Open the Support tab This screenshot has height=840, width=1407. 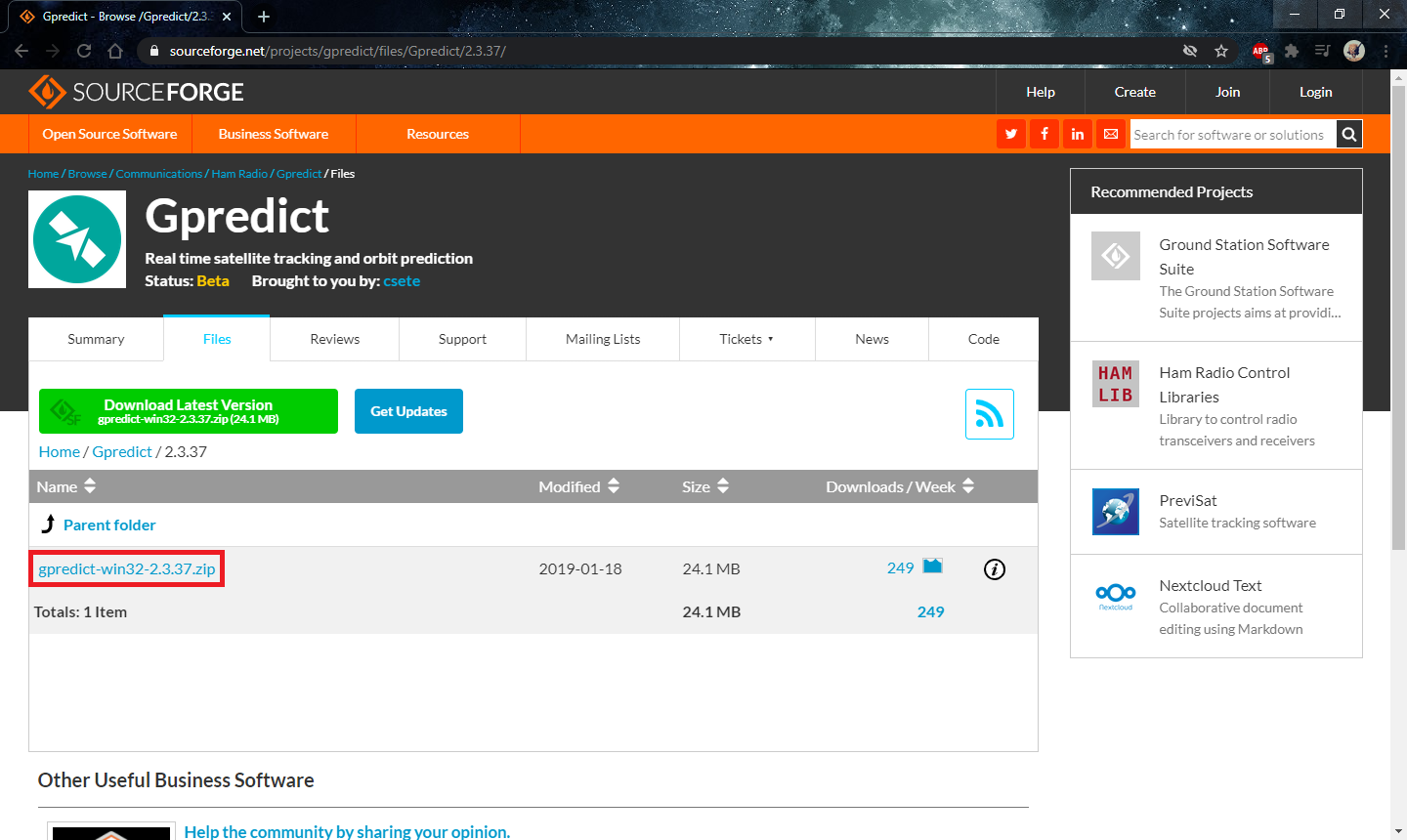click(462, 339)
